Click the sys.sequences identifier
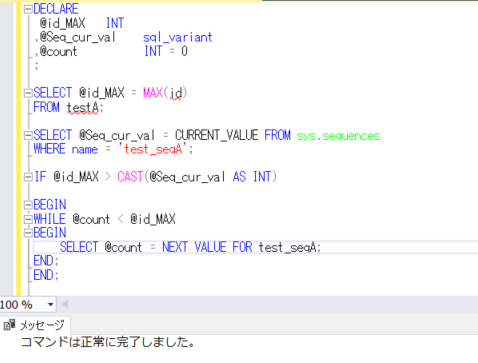Image resolution: width=478 pixels, height=363 pixels. 338,136
